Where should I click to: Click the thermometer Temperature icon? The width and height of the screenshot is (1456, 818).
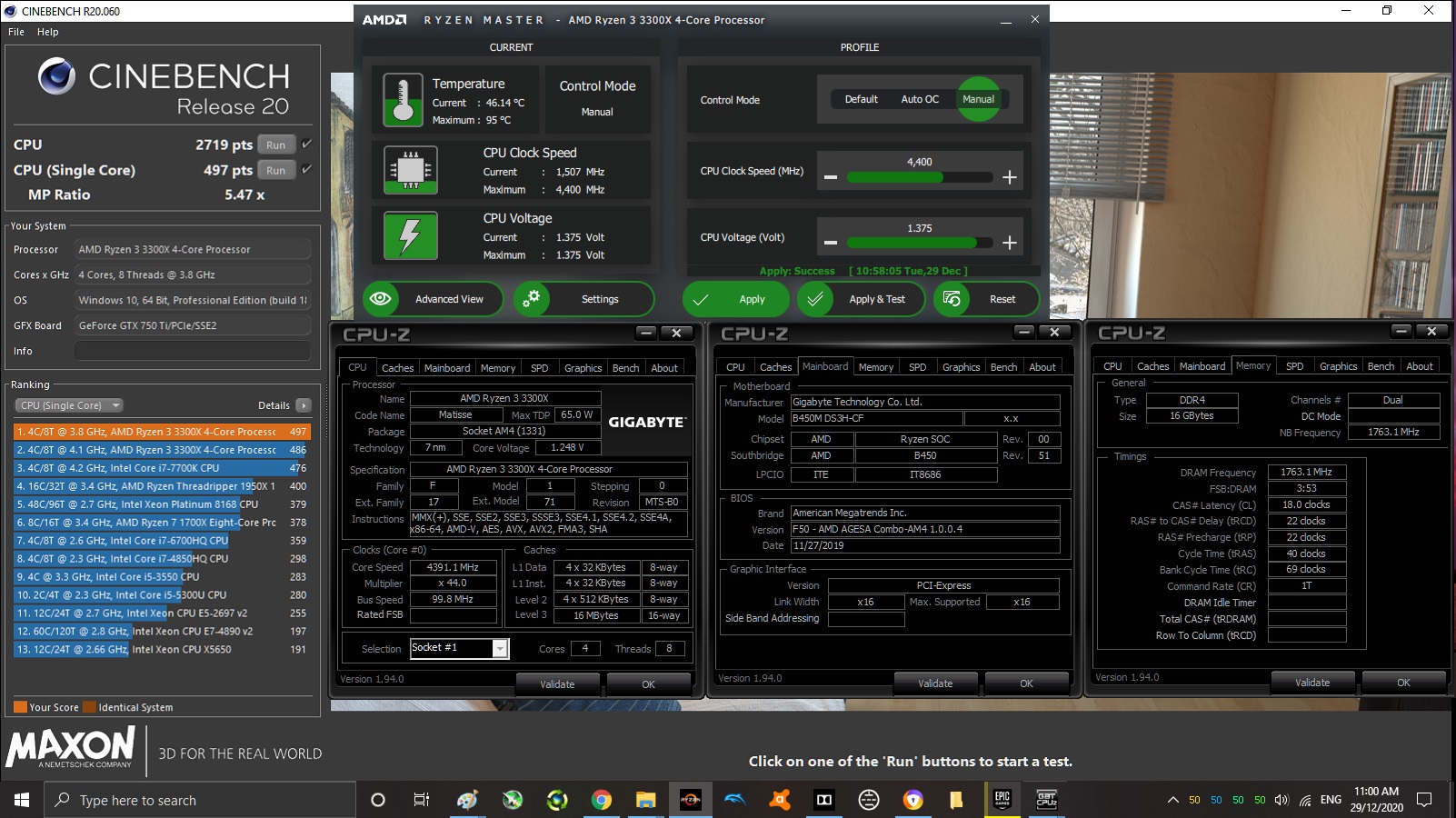tap(403, 100)
